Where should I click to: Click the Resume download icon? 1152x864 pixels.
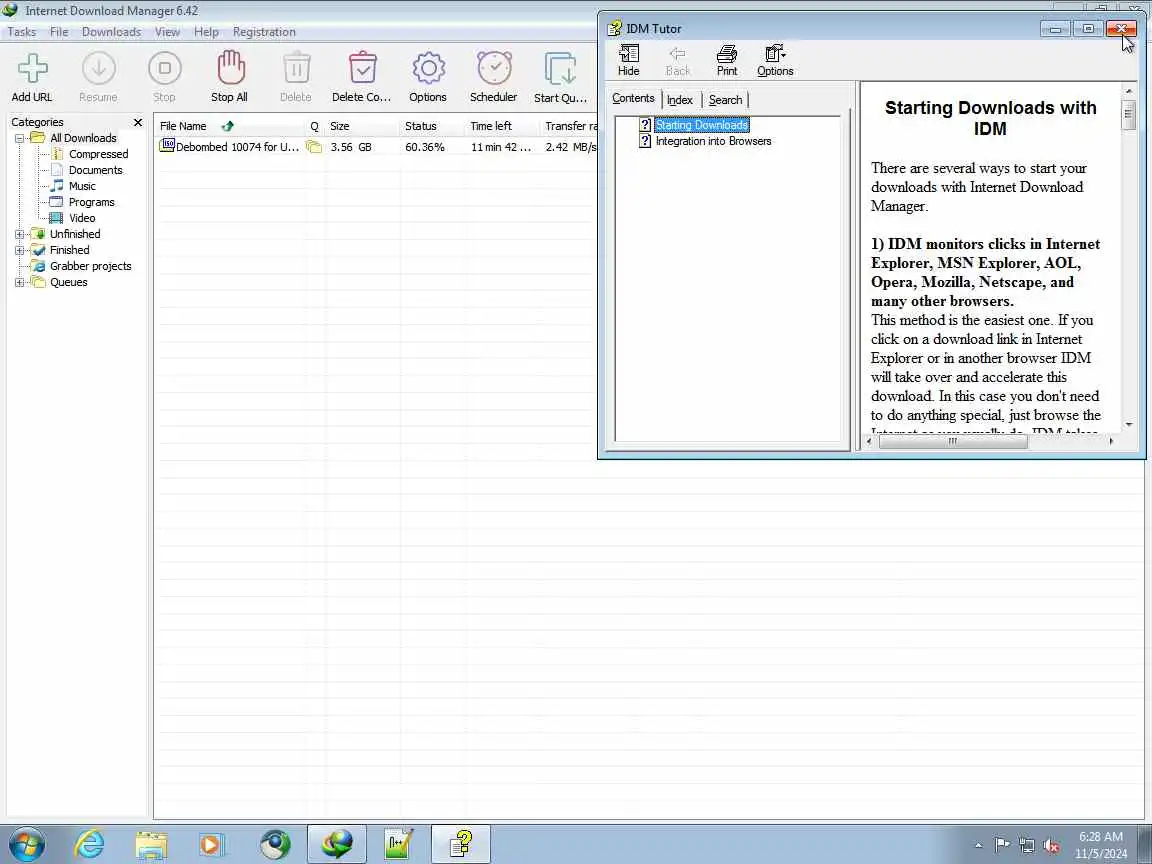coord(98,76)
